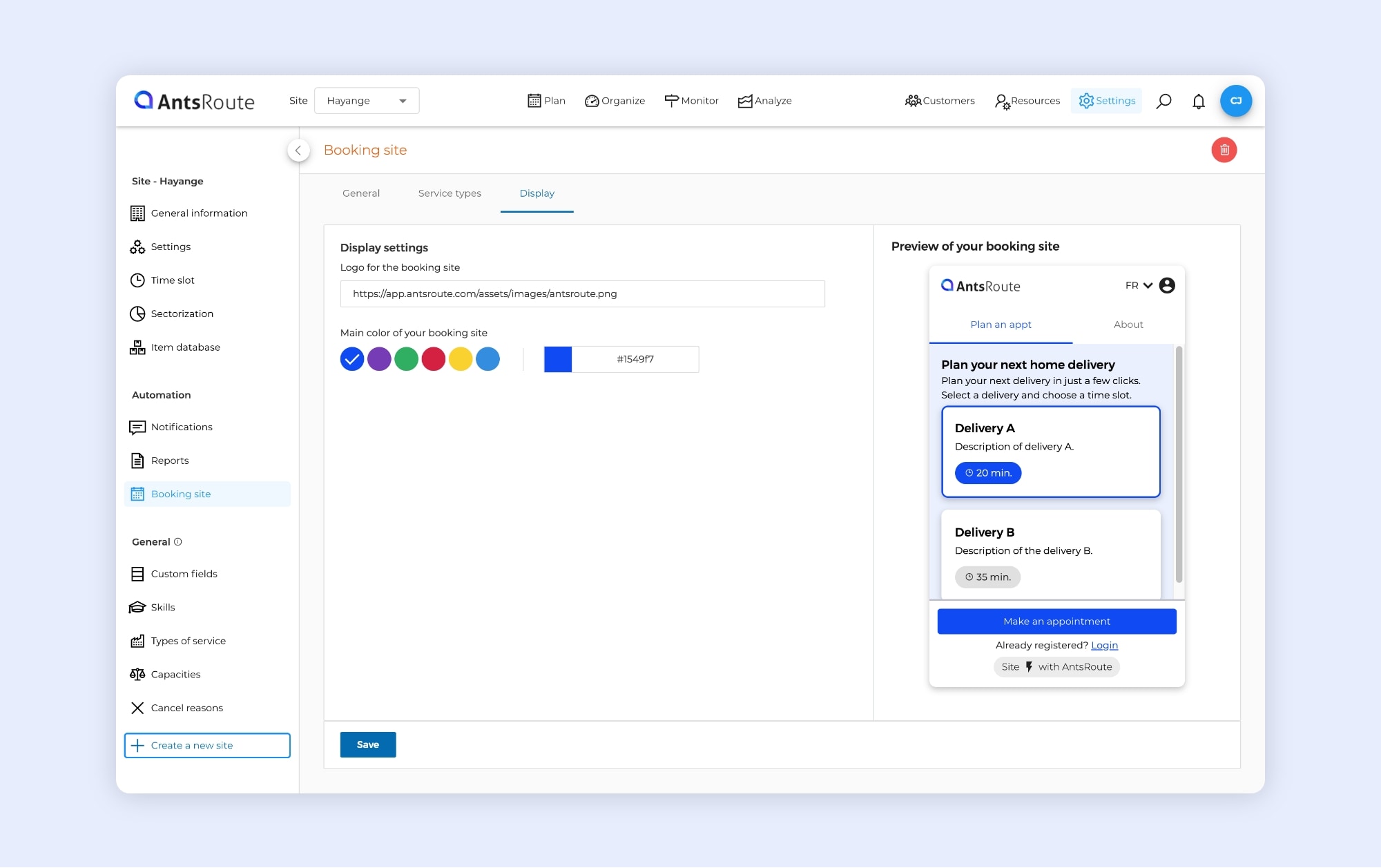Viewport: 1381px width, 868px height.
Task: Collapse the Booking site panel with back chevron
Action: pyautogui.click(x=298, y=150)
